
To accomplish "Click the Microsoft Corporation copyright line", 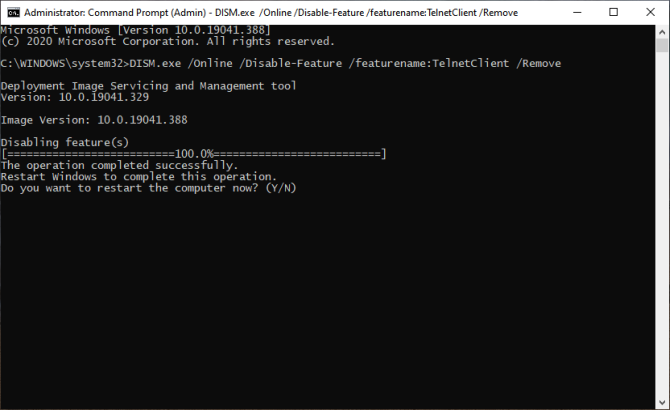I will [x=167, y=41].
